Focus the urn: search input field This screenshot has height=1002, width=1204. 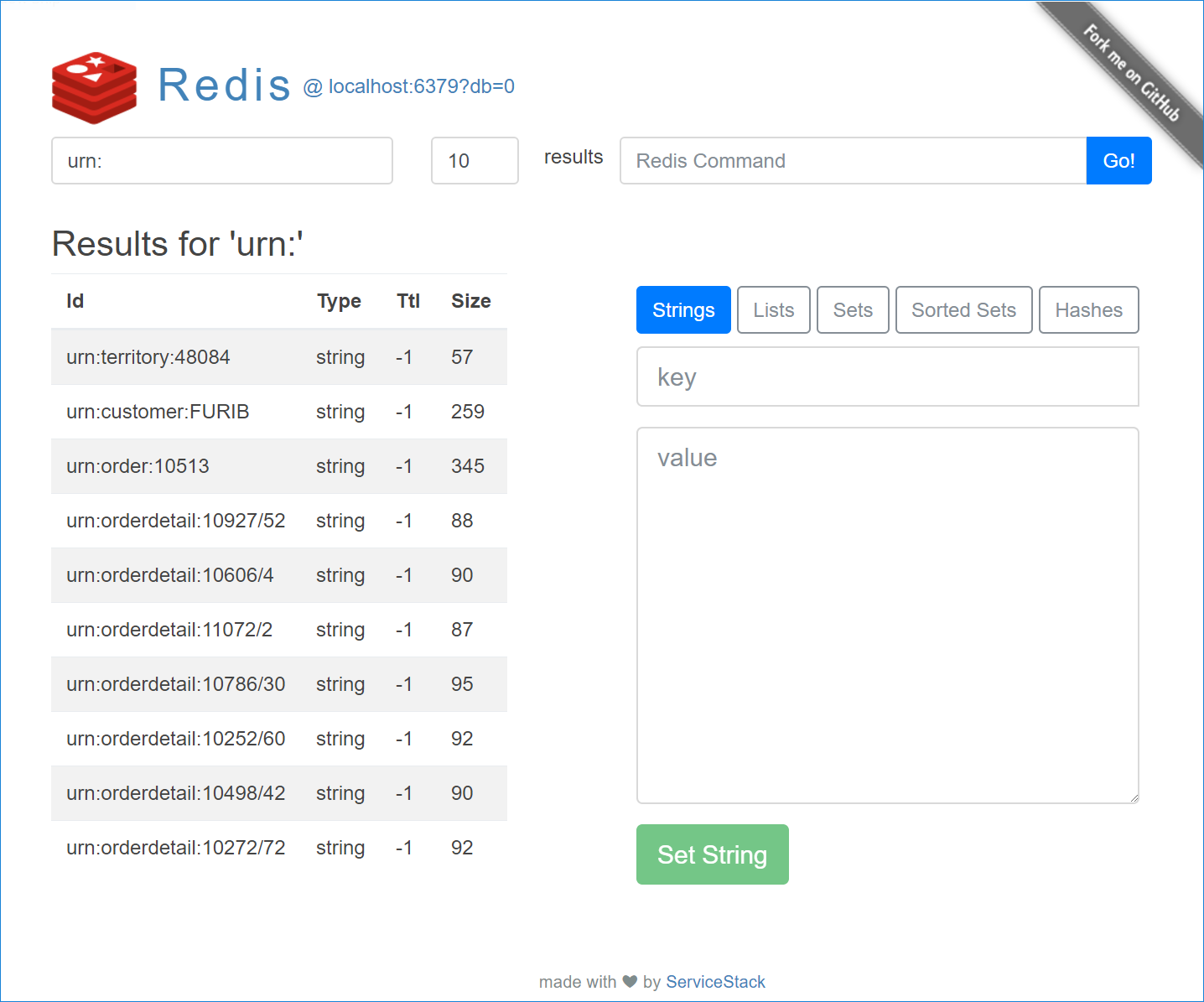pos(222,160)
